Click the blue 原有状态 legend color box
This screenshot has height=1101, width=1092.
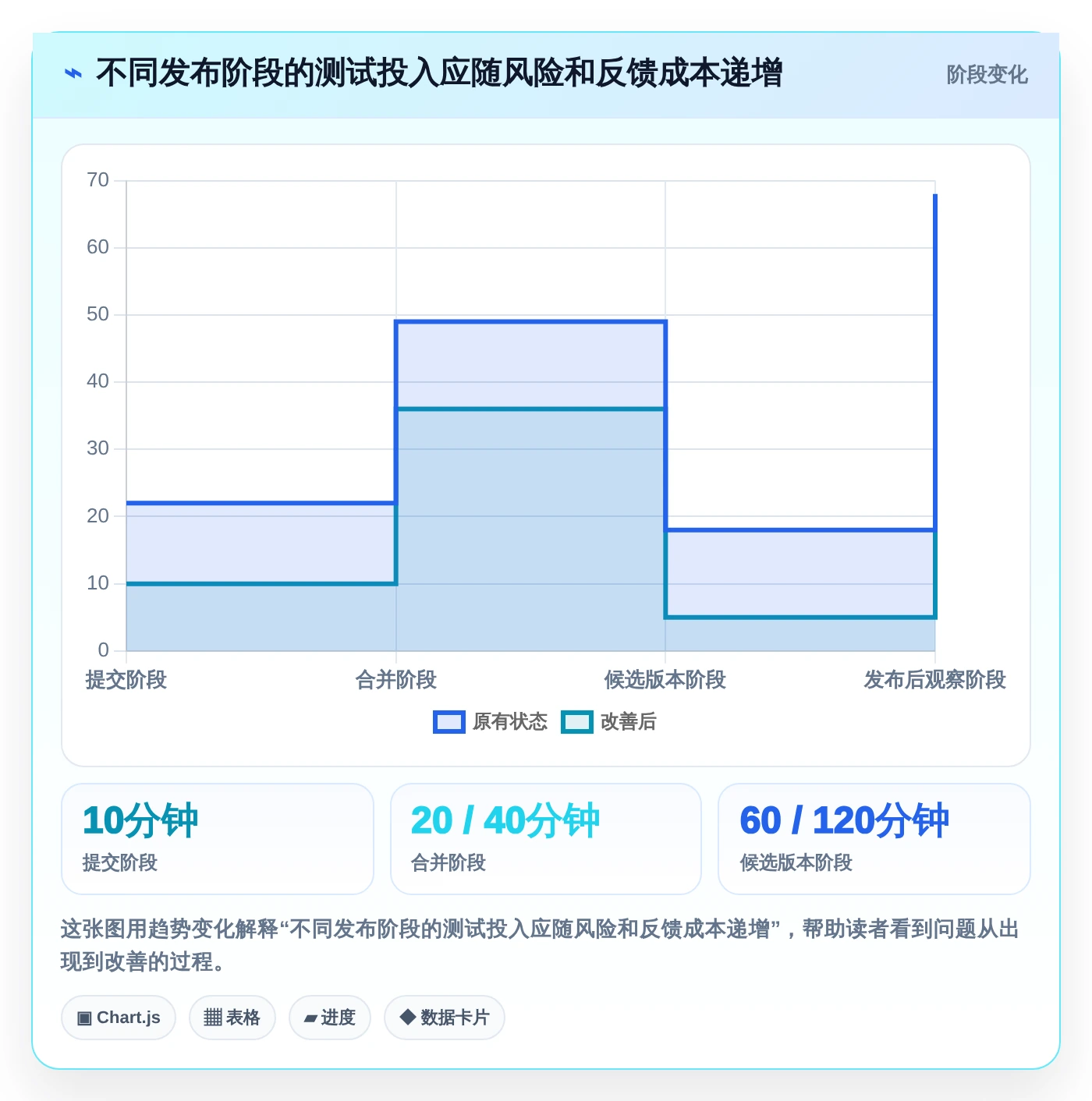449,722
